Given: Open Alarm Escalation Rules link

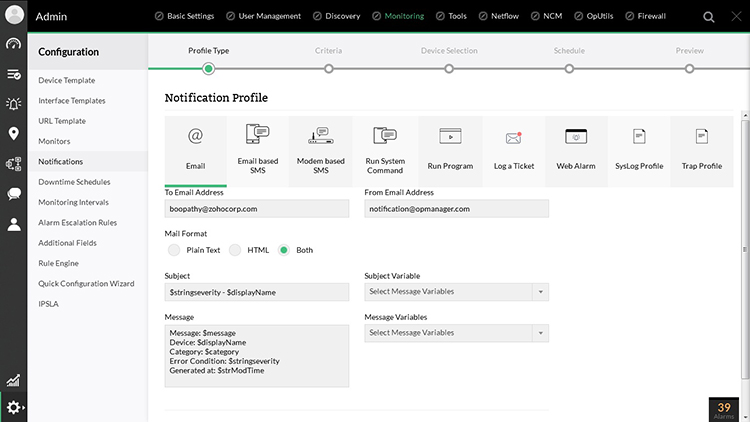Looking at the screenshot, I should point(78,223).
